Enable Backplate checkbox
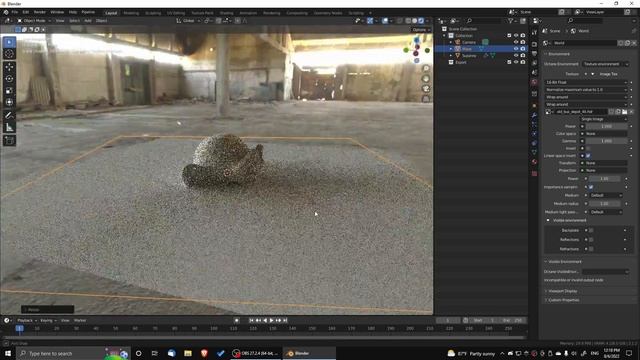The image size is (640, 360). 591,230
